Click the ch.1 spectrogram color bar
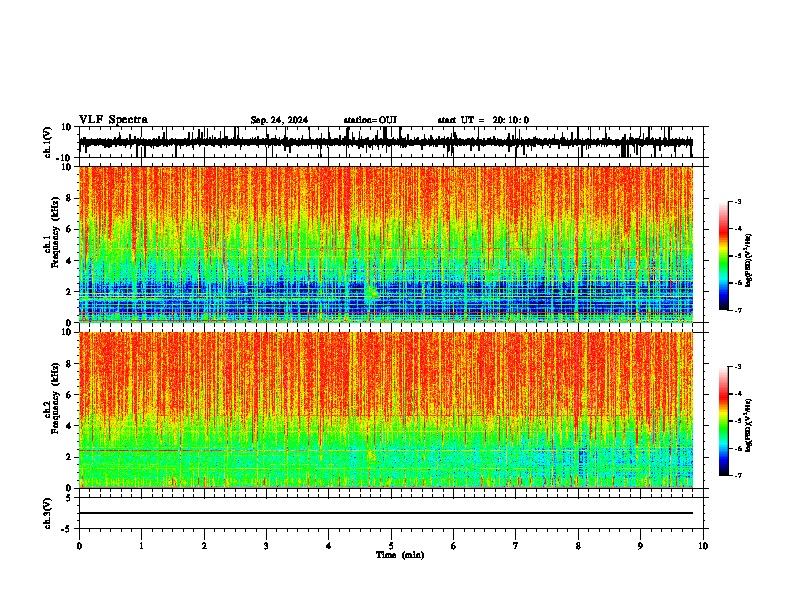 723,256
